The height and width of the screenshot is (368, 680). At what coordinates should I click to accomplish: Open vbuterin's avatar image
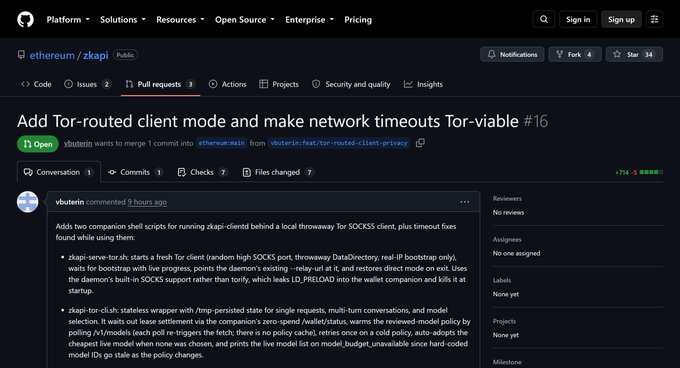click(x=27, y=202)
